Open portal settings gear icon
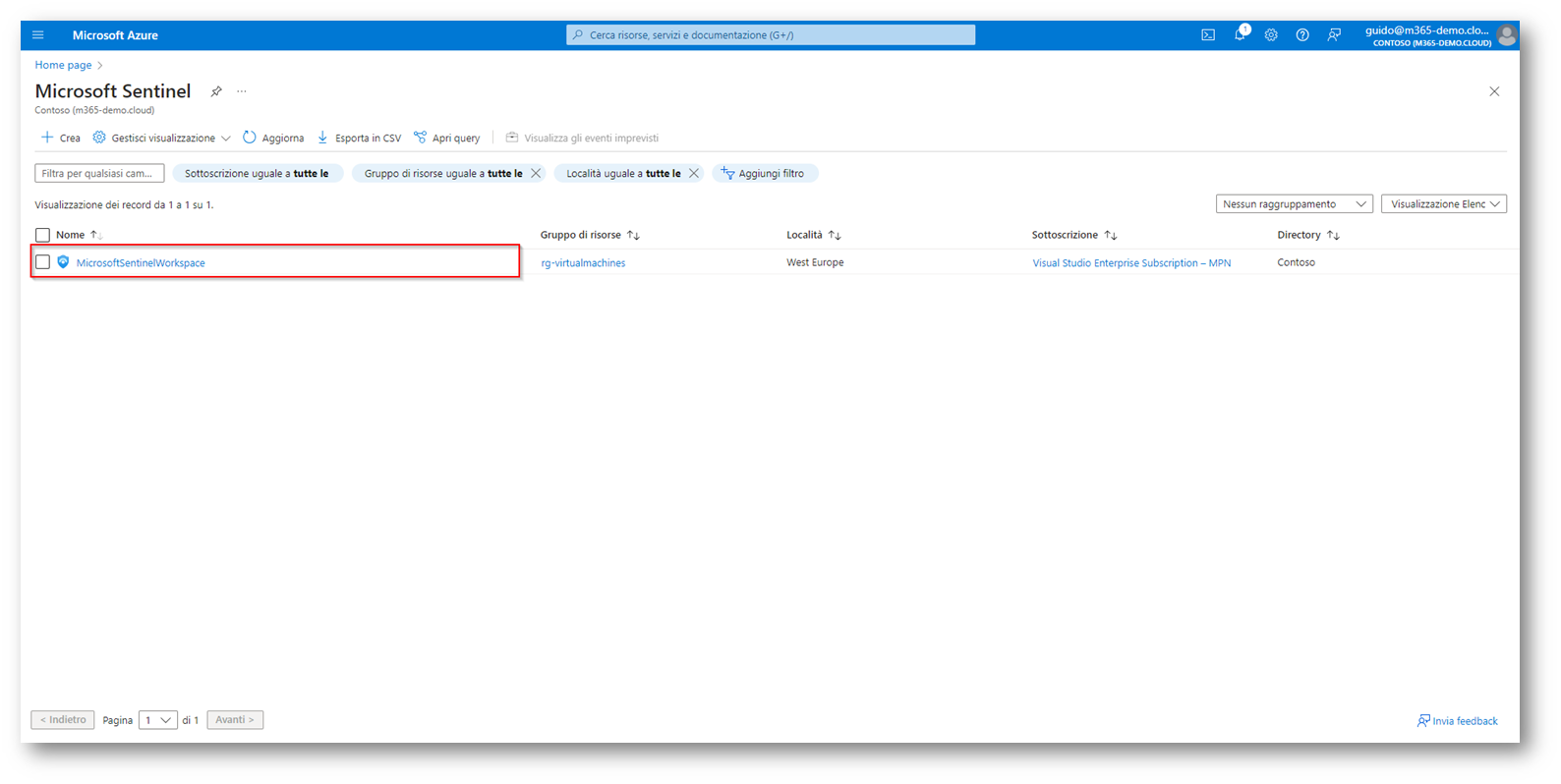Image resolution: width=1561 pixels, height=784 pixels. (1271, 35)
